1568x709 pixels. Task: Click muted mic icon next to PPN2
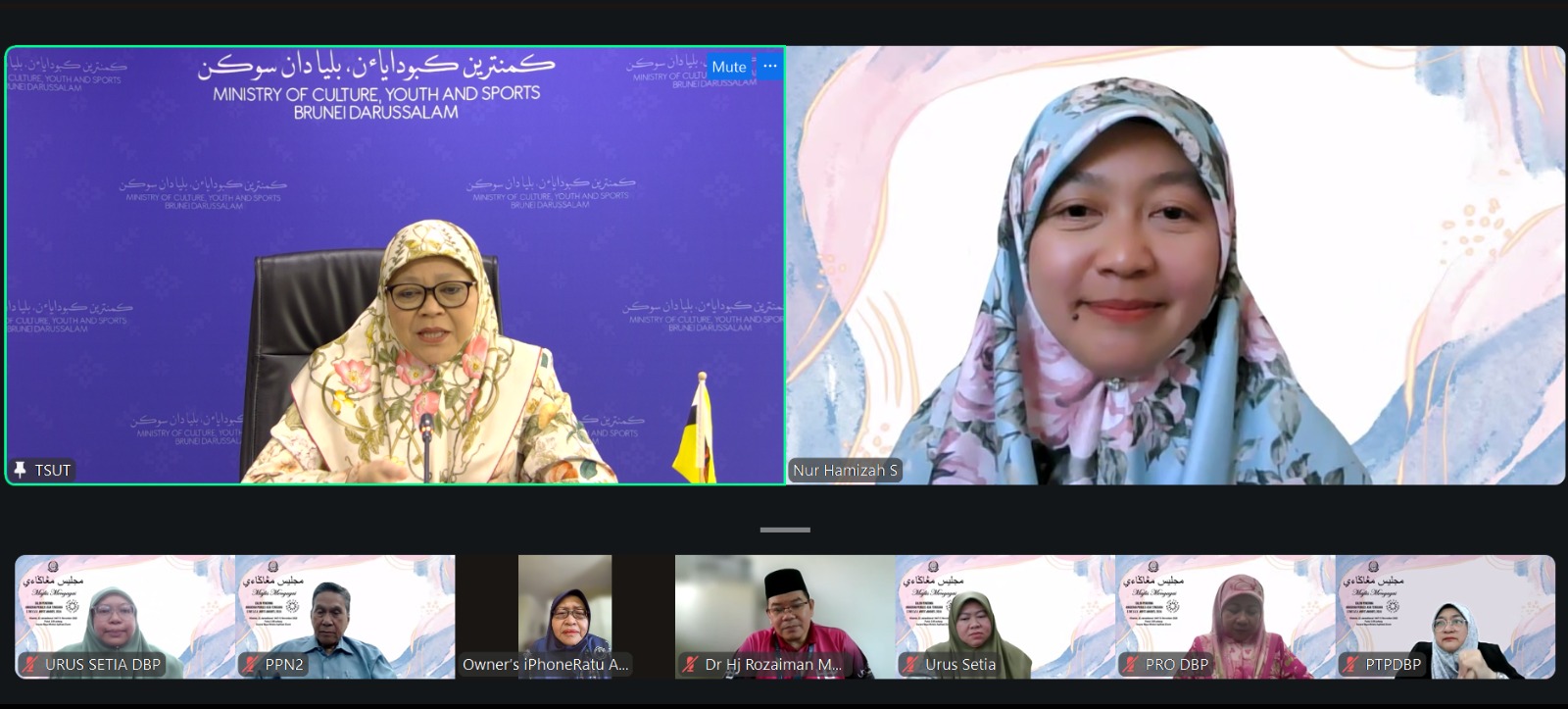point(251,665)
